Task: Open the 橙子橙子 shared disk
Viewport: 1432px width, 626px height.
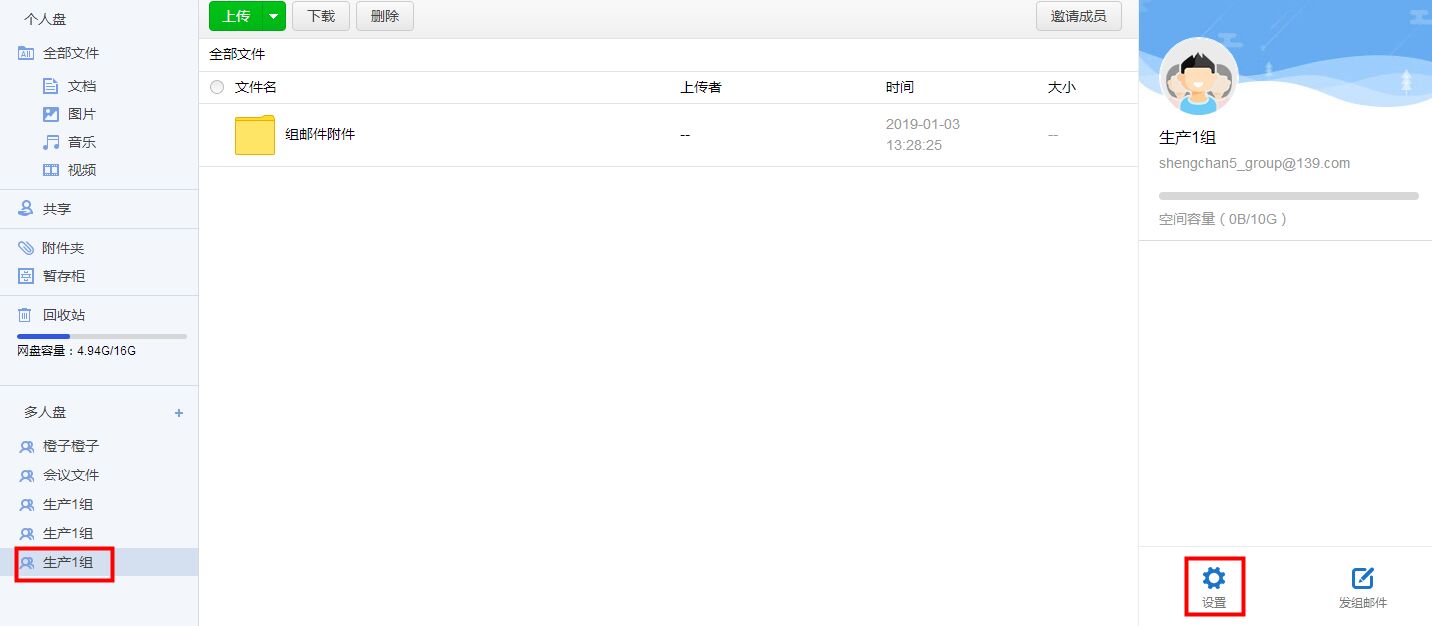Action: (70, 446)
